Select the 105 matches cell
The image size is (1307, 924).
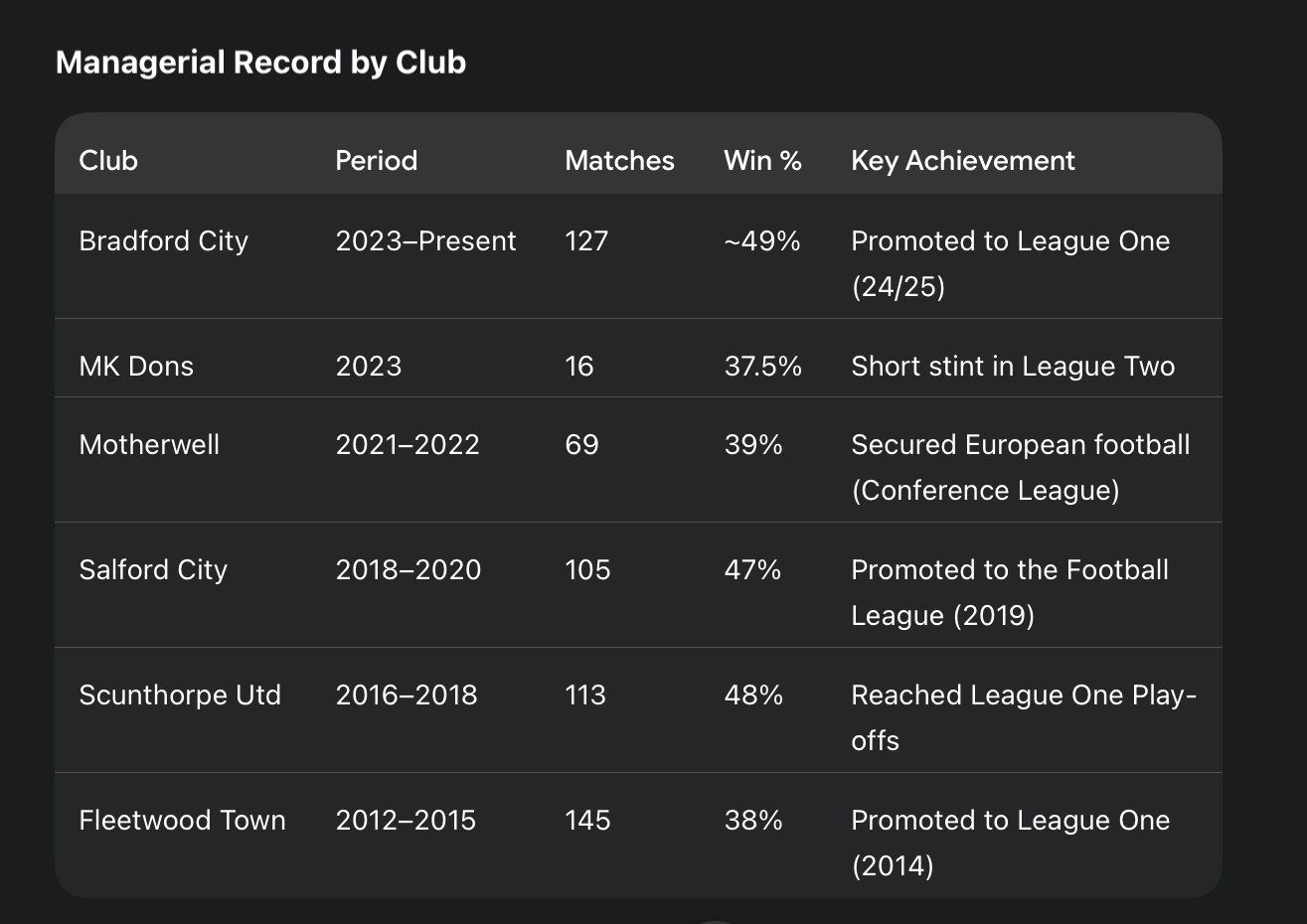click(587, 569)
